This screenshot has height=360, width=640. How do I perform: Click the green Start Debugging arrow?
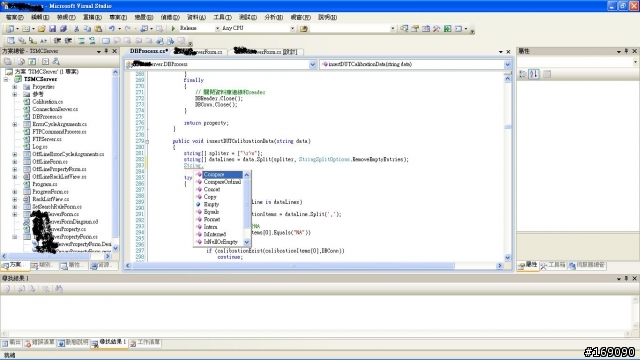(173, 28)
